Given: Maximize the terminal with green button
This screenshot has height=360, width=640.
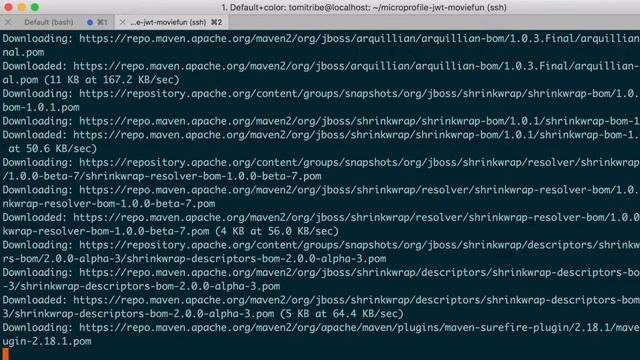Looking at the screenshot, I should (x=35, y=7).
